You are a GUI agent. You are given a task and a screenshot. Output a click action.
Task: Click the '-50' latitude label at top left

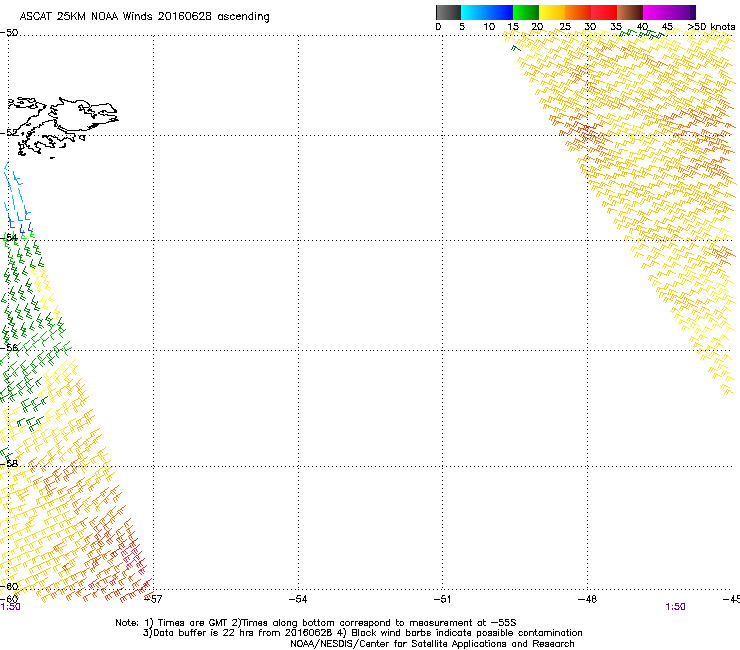coord(9,33)
